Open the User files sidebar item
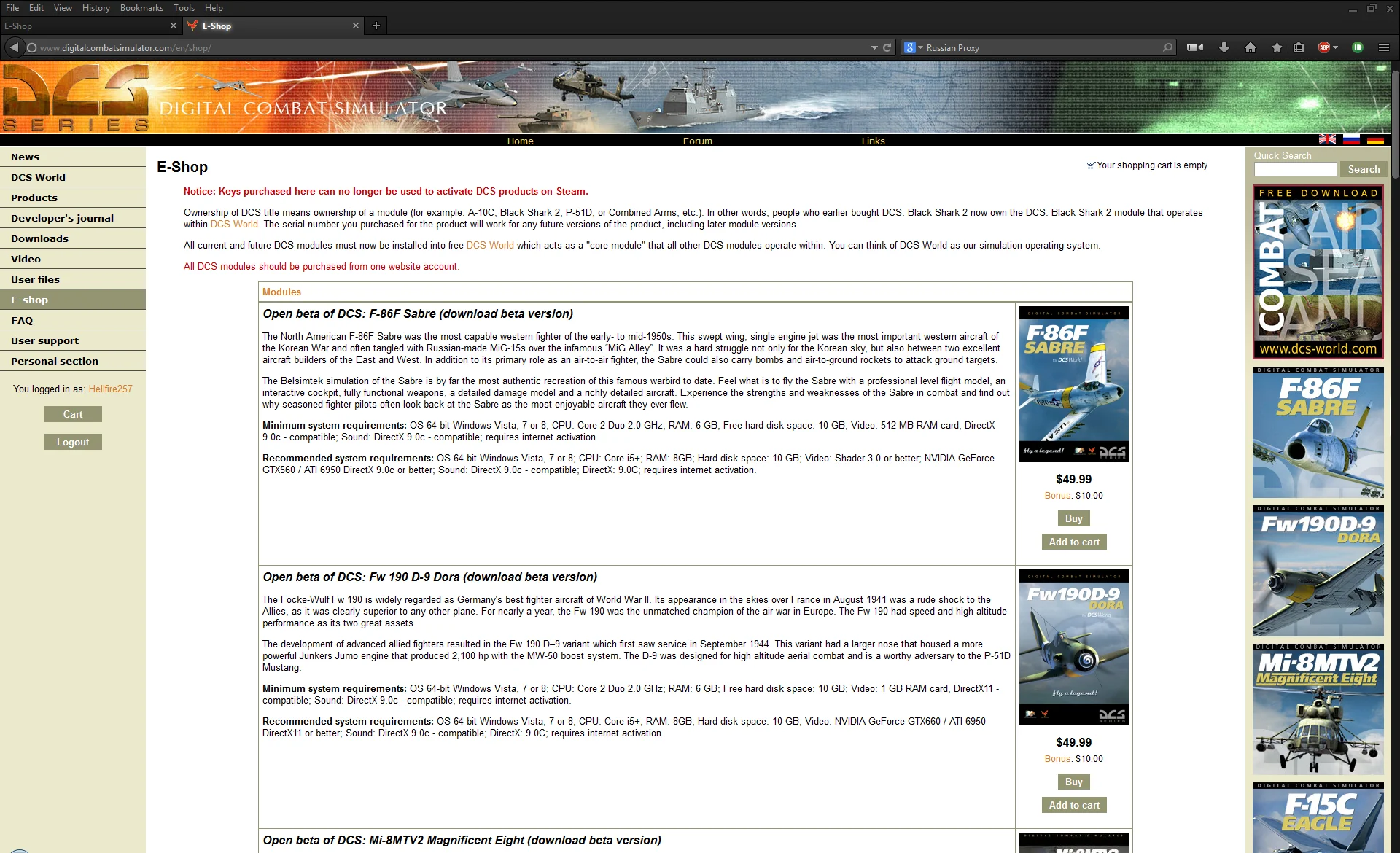The height and width of the screenshot is (853, 1400). (x=73, y=279)
